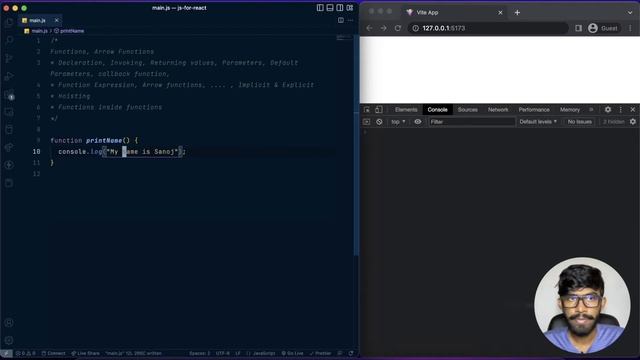Click Go Live in status bar
This screenshot has width=640, height=360.
click(x=292, y=353)
